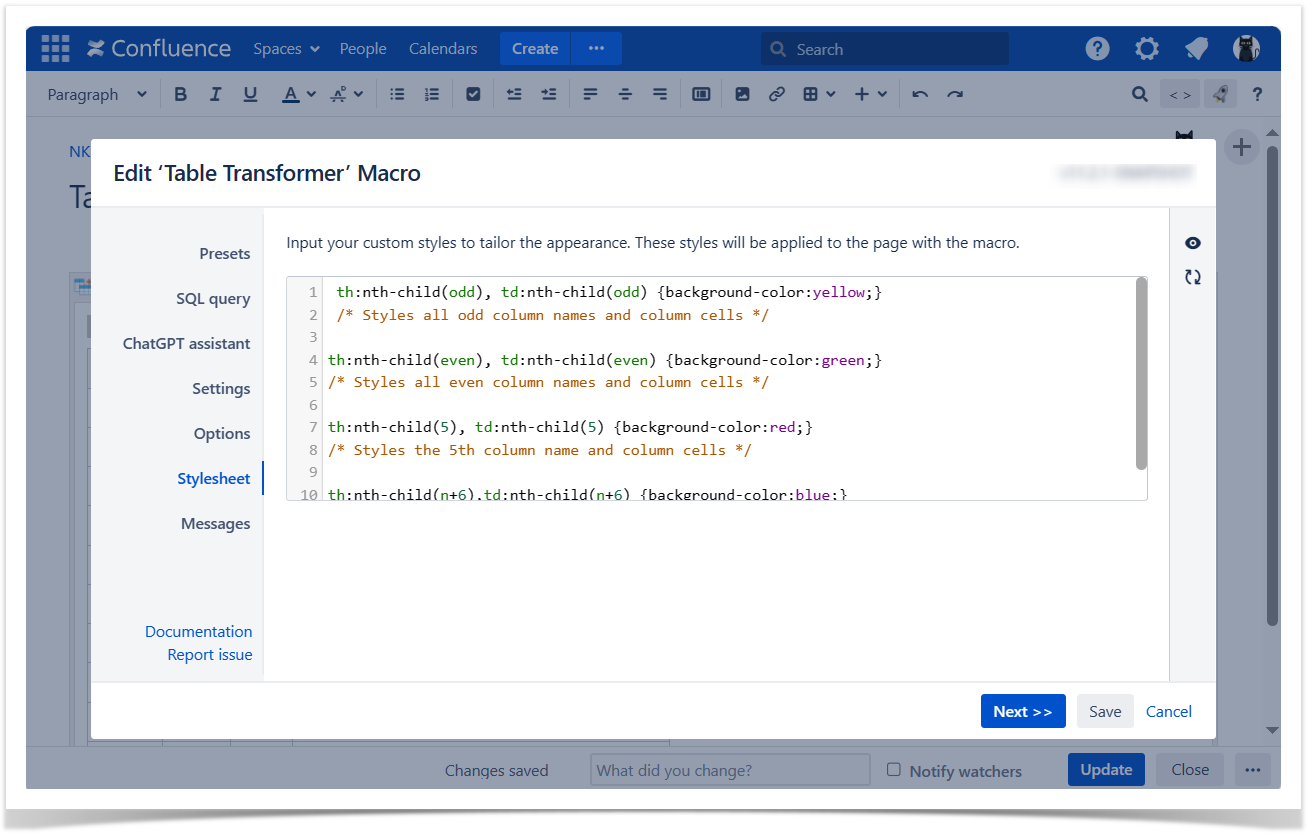Open the ChatGPT assistant tab
The height and width of the screenshot is (838, 1315).
point(186,343)
